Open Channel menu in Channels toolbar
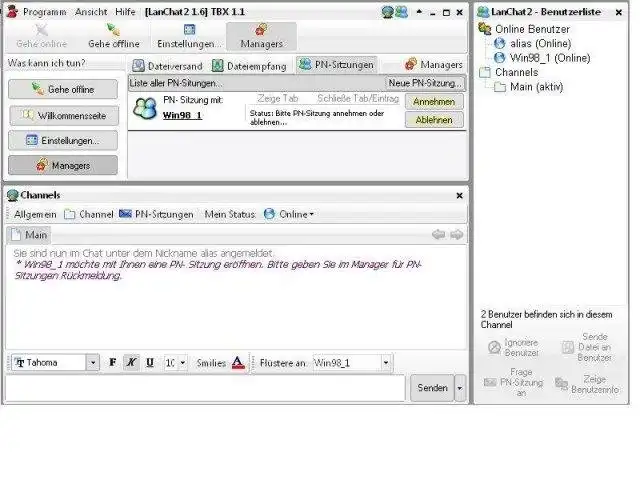 pyautogui.click(x=89, y=214)
